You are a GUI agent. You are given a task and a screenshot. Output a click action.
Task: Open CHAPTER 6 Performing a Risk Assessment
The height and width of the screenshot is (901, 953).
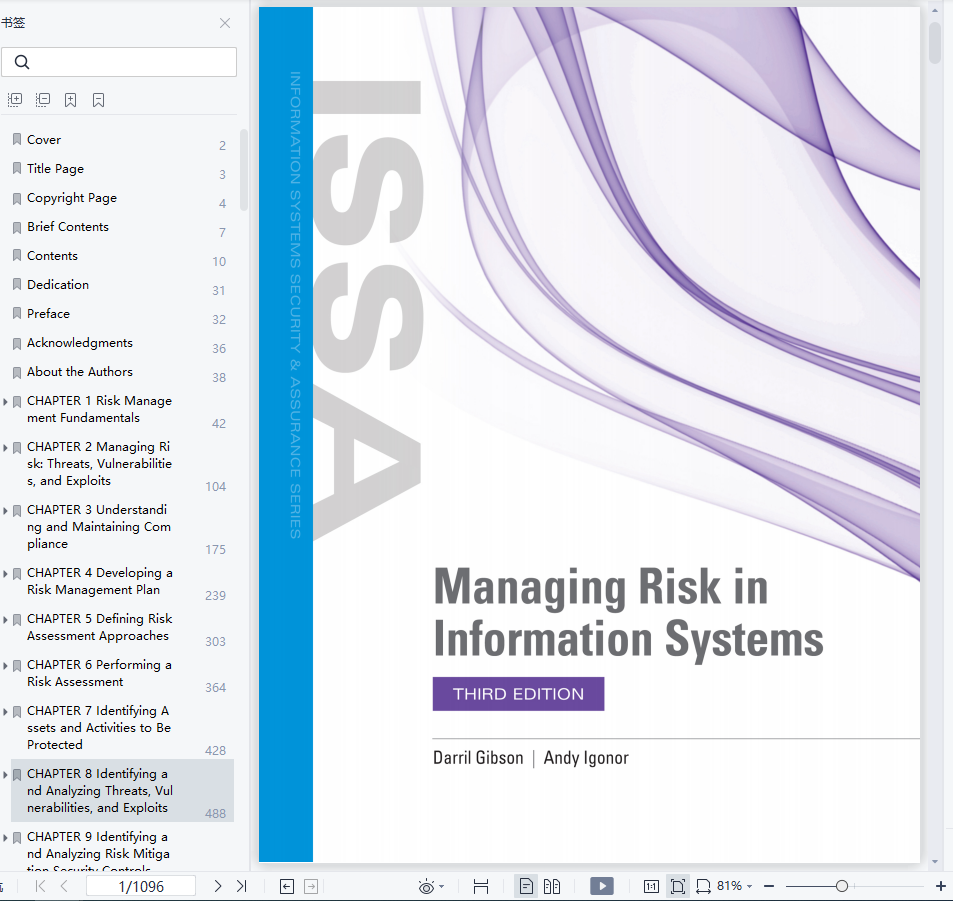click(99, 673)
